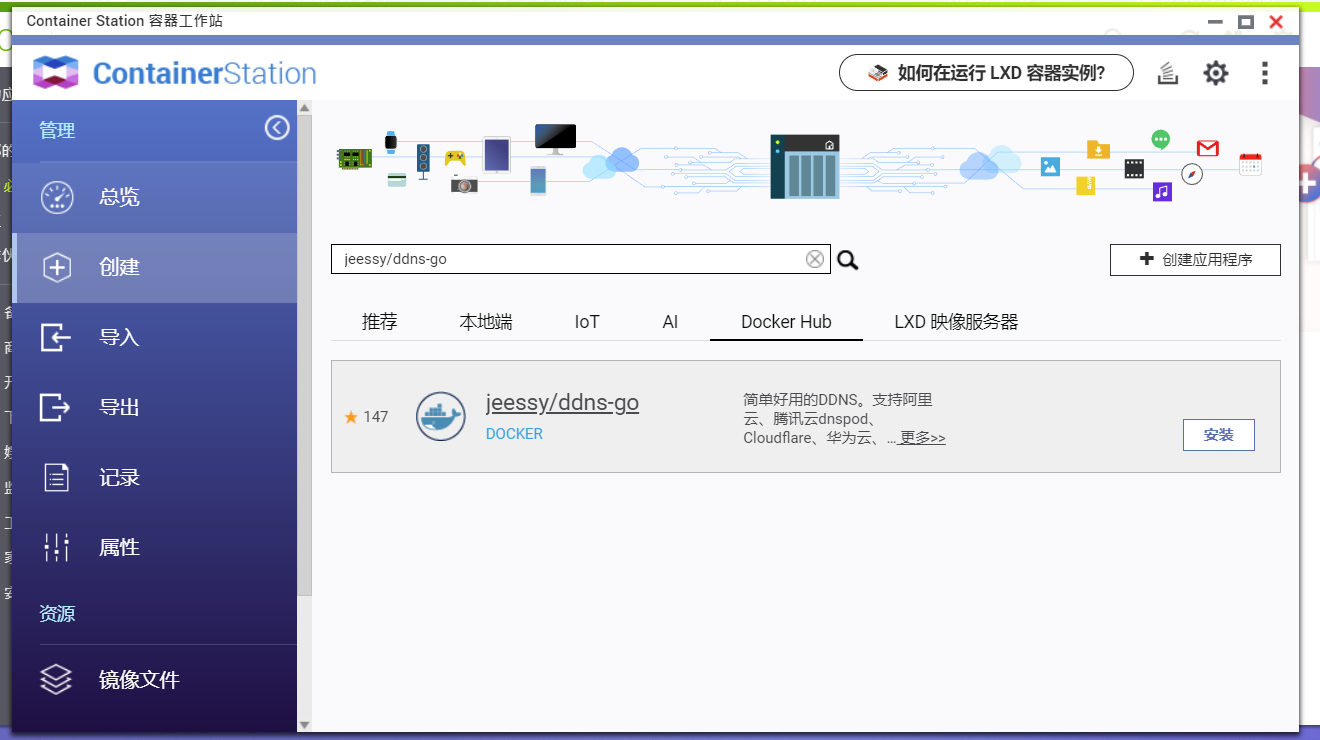This screenshot has height=740, width=1320.
Task: Click the 总览 gauge icon
Action: click(x=57, y=197)
